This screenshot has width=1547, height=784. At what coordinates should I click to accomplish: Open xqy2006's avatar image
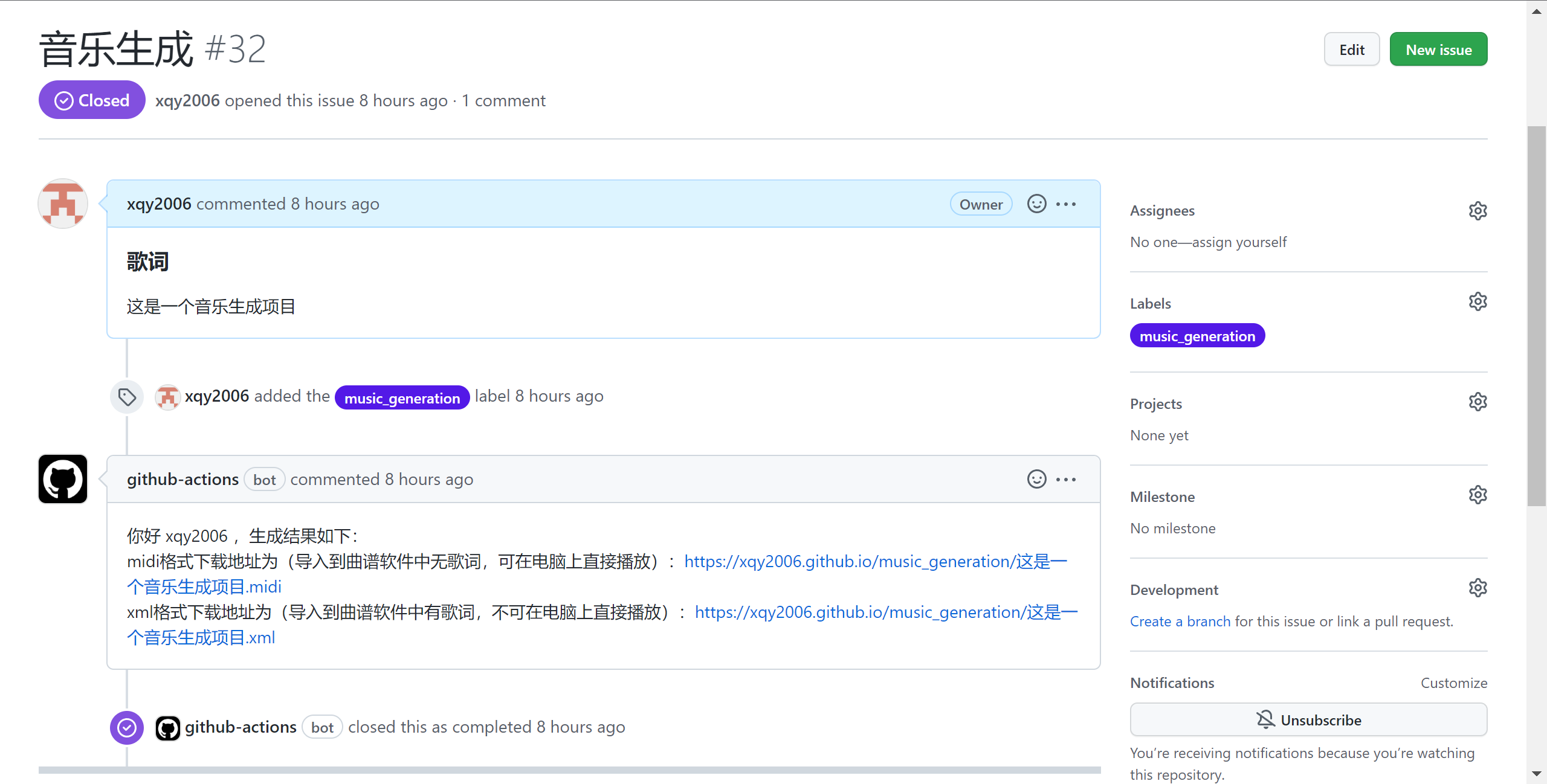pyautogui.click(x=62, y=204)
